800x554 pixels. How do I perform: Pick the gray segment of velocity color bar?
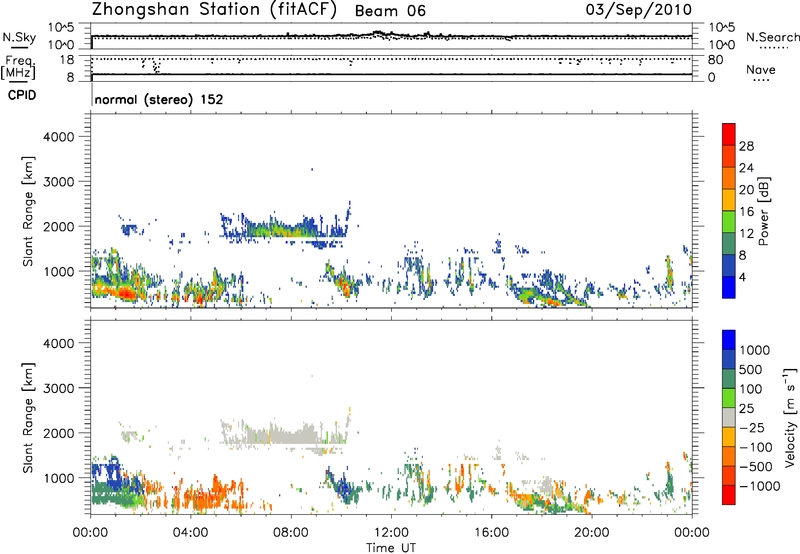click(x=729, y=417)
